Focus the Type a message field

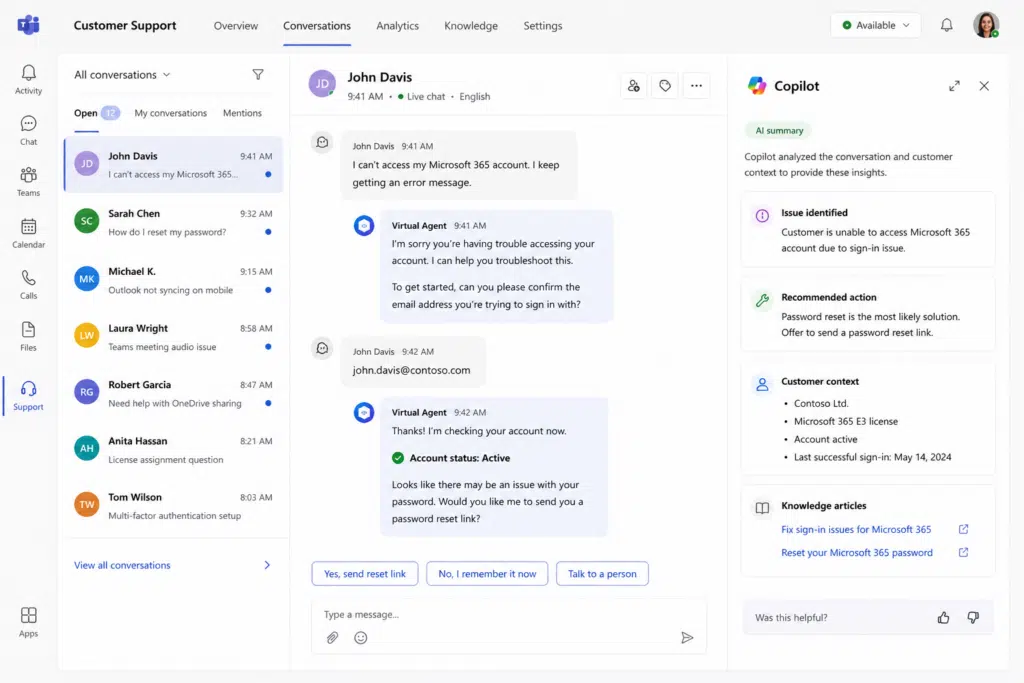point(509,614)
